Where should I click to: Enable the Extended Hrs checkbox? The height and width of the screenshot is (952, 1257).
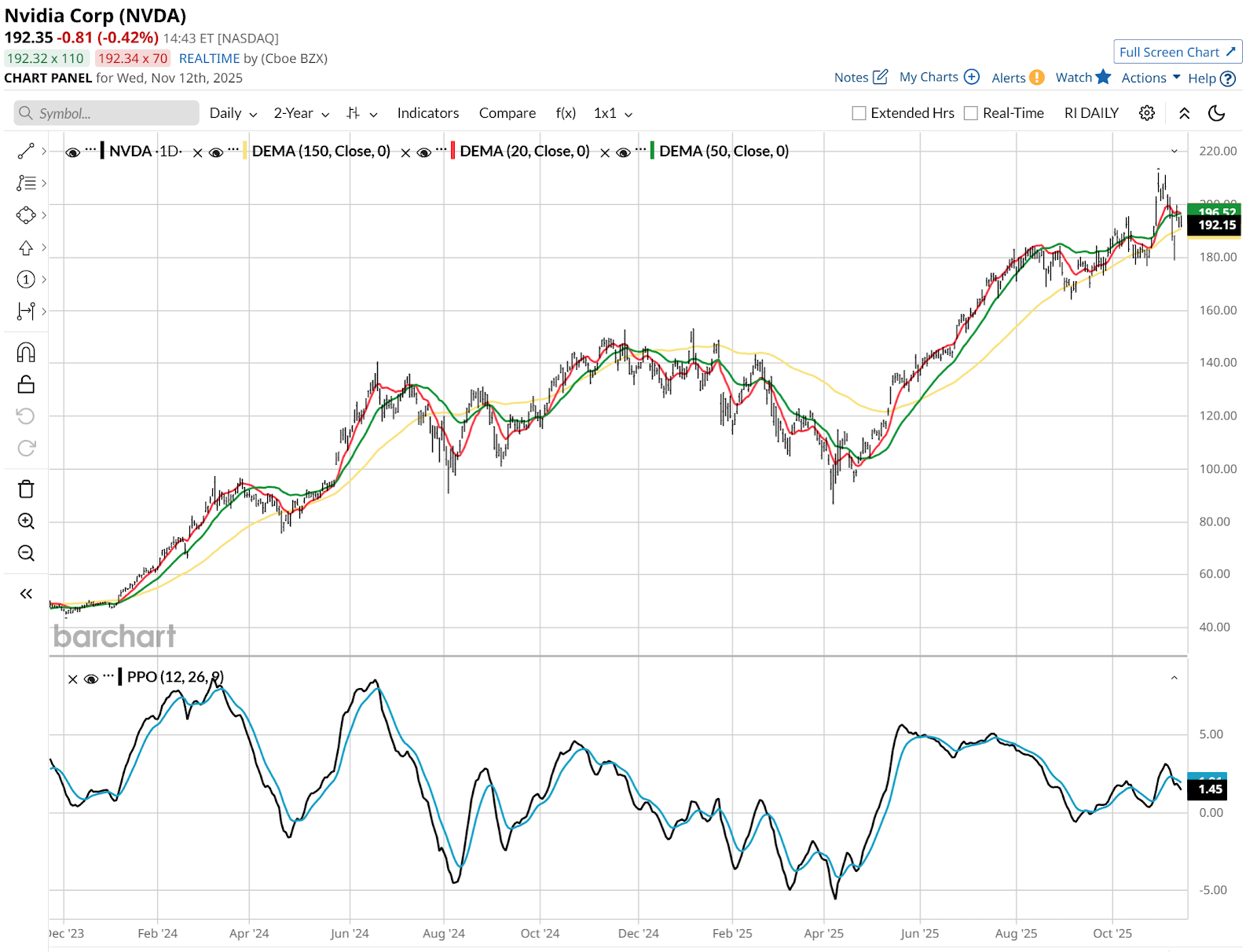858,113
